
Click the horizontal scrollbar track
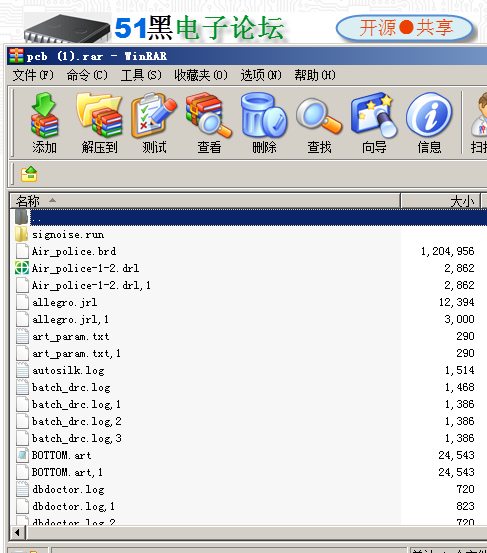257,532
